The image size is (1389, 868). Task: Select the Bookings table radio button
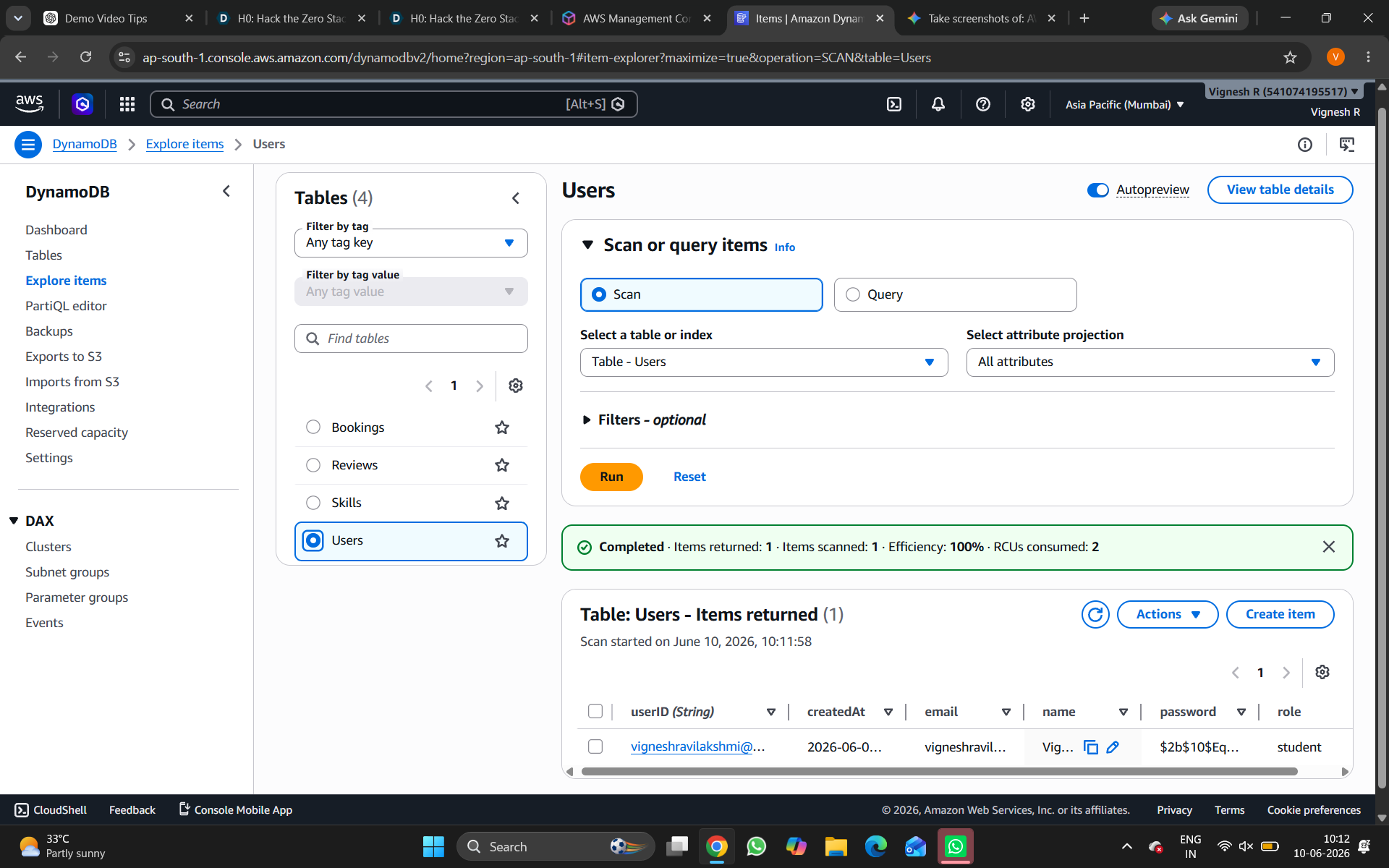(x=313, y=427)
